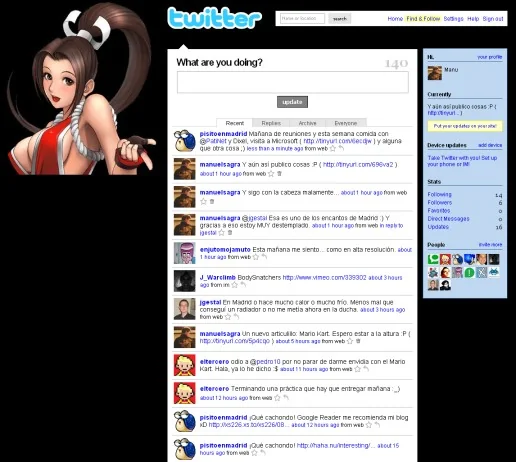The height and width of the screenshot is (462, 516).
Task: Open the Following stats link
Action: pos(439,194)
